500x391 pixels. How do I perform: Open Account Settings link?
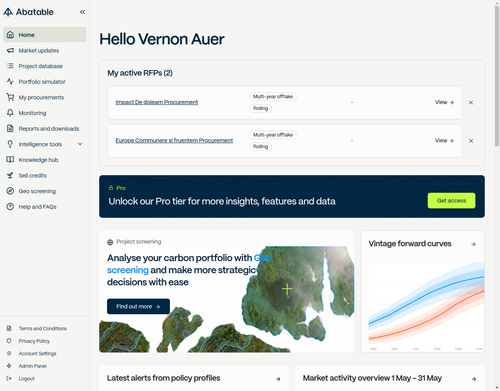click(x=37, y=353)
